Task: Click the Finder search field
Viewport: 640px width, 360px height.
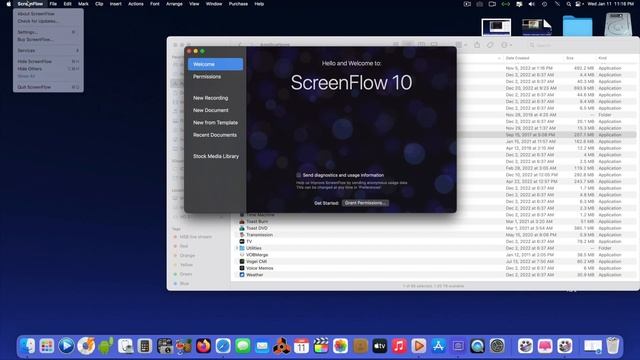Action: (x=580, y=45)
